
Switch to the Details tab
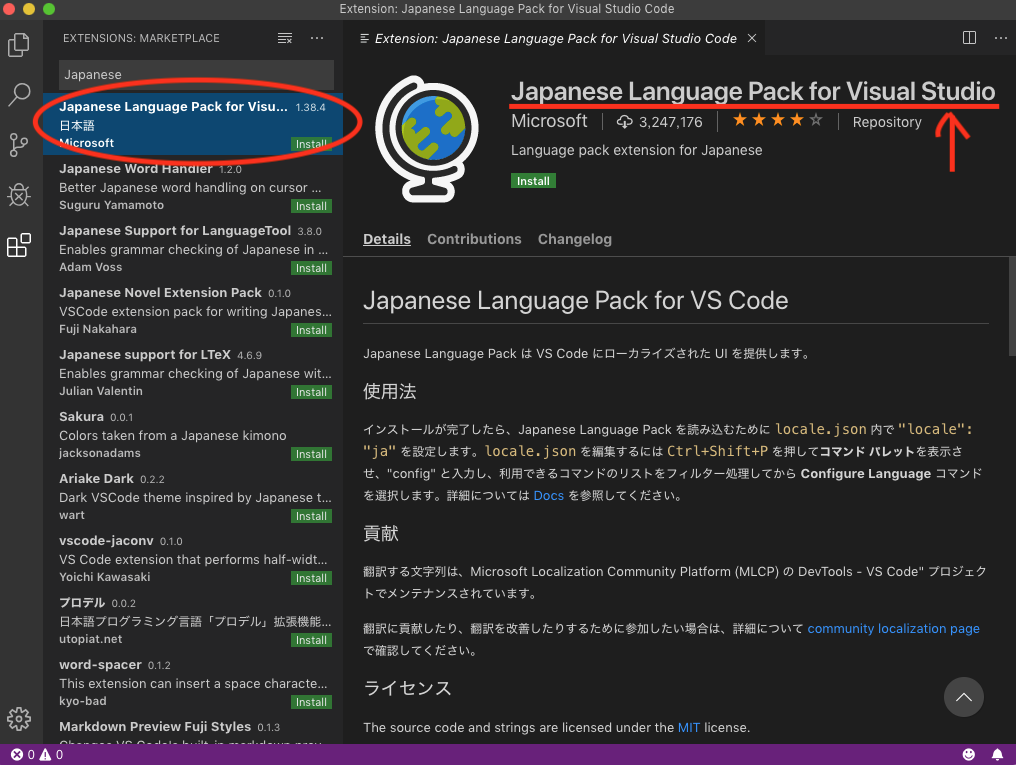[x=387, y=239]
